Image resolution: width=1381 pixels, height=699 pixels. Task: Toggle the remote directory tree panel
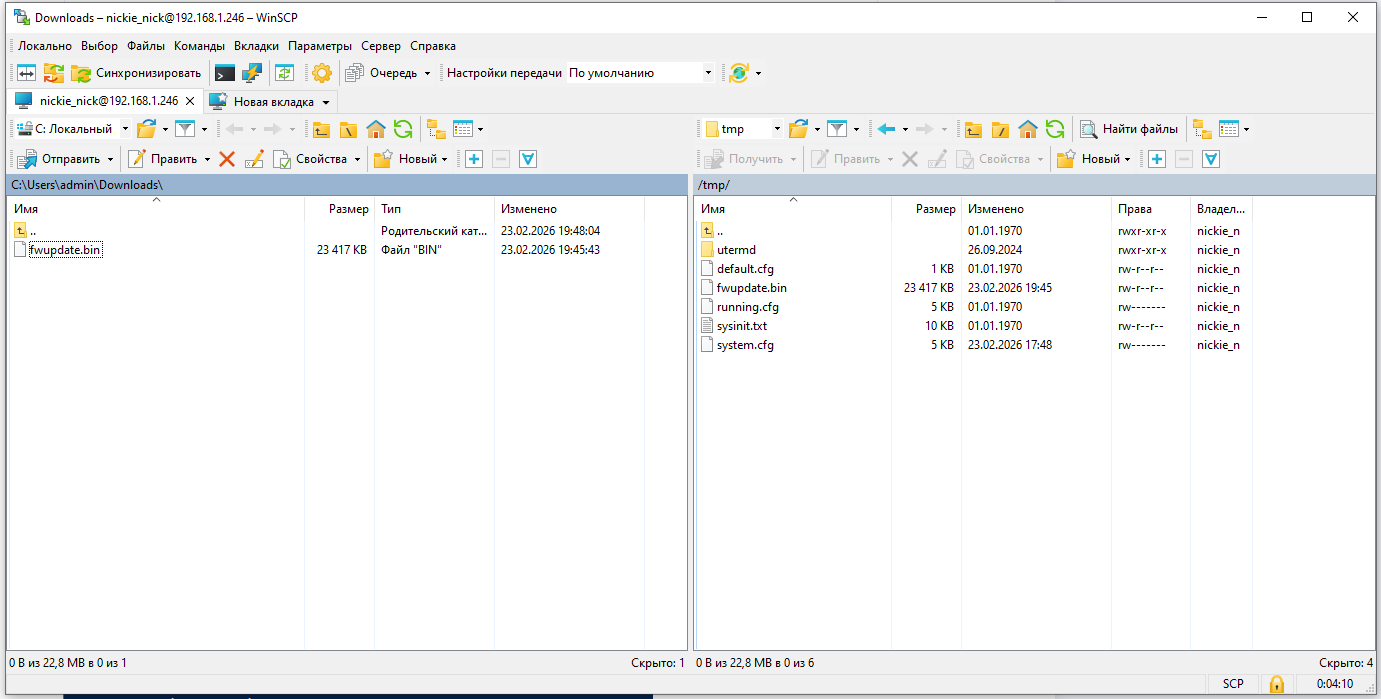pyautogui.click(x=1201, y=129)
